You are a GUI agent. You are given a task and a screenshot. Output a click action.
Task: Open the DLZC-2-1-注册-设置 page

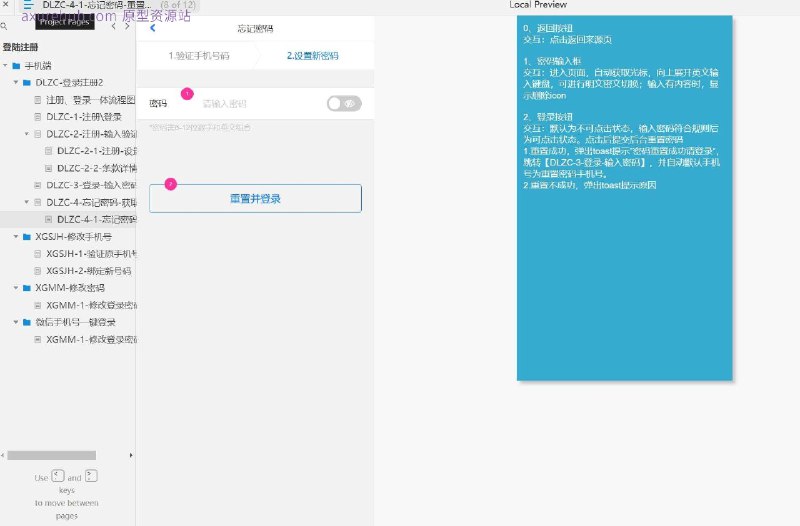coord(96,151)
